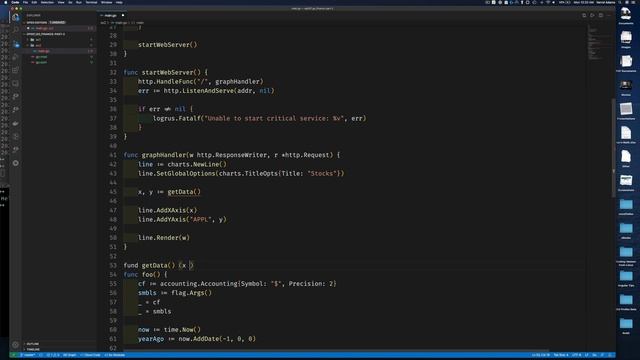640x360 pixels.
Task: Click flag.Args() on line 56
Action: click(191, 293)
